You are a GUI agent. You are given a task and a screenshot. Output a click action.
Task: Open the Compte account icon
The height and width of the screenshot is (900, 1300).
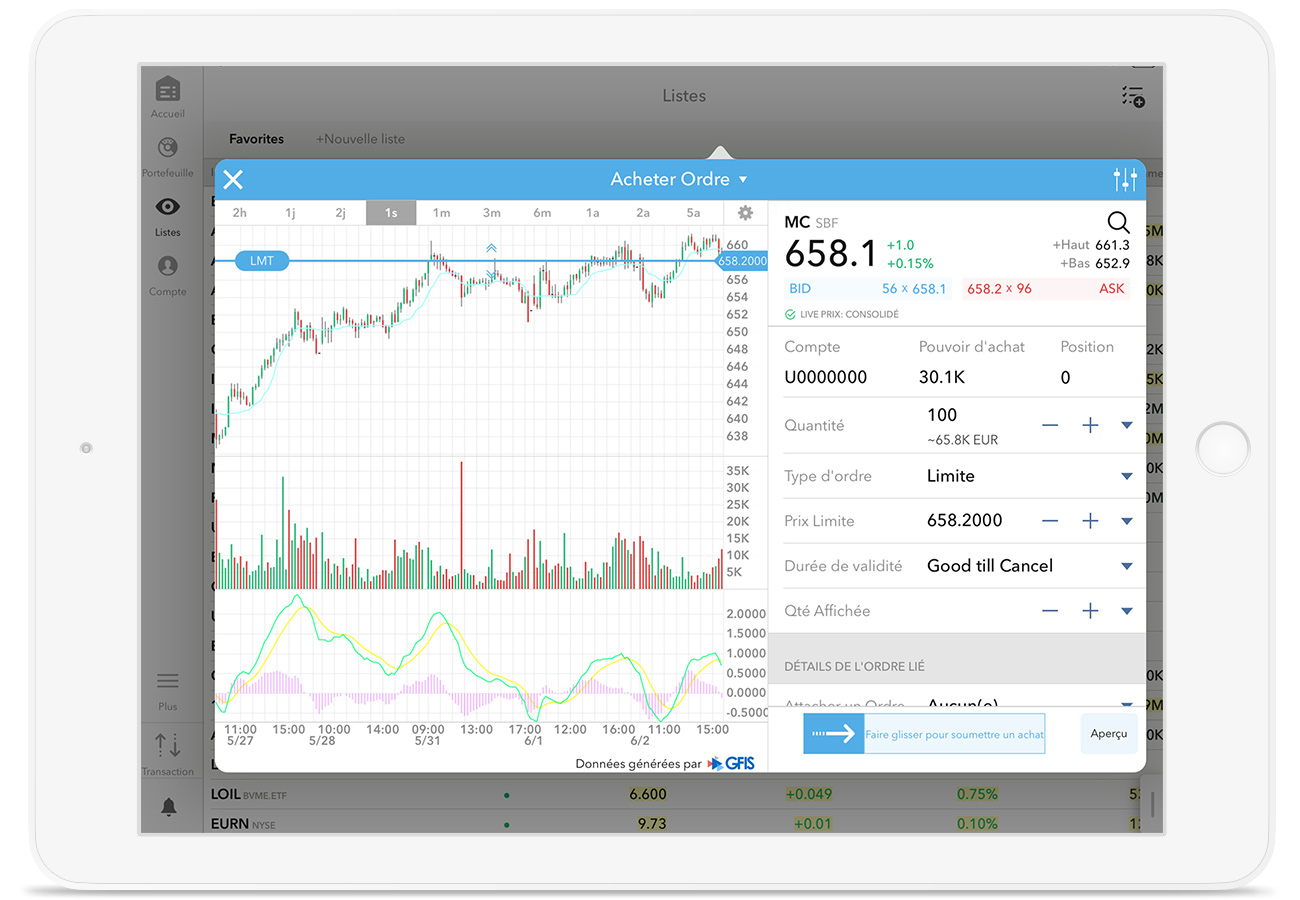coord(168,266)
